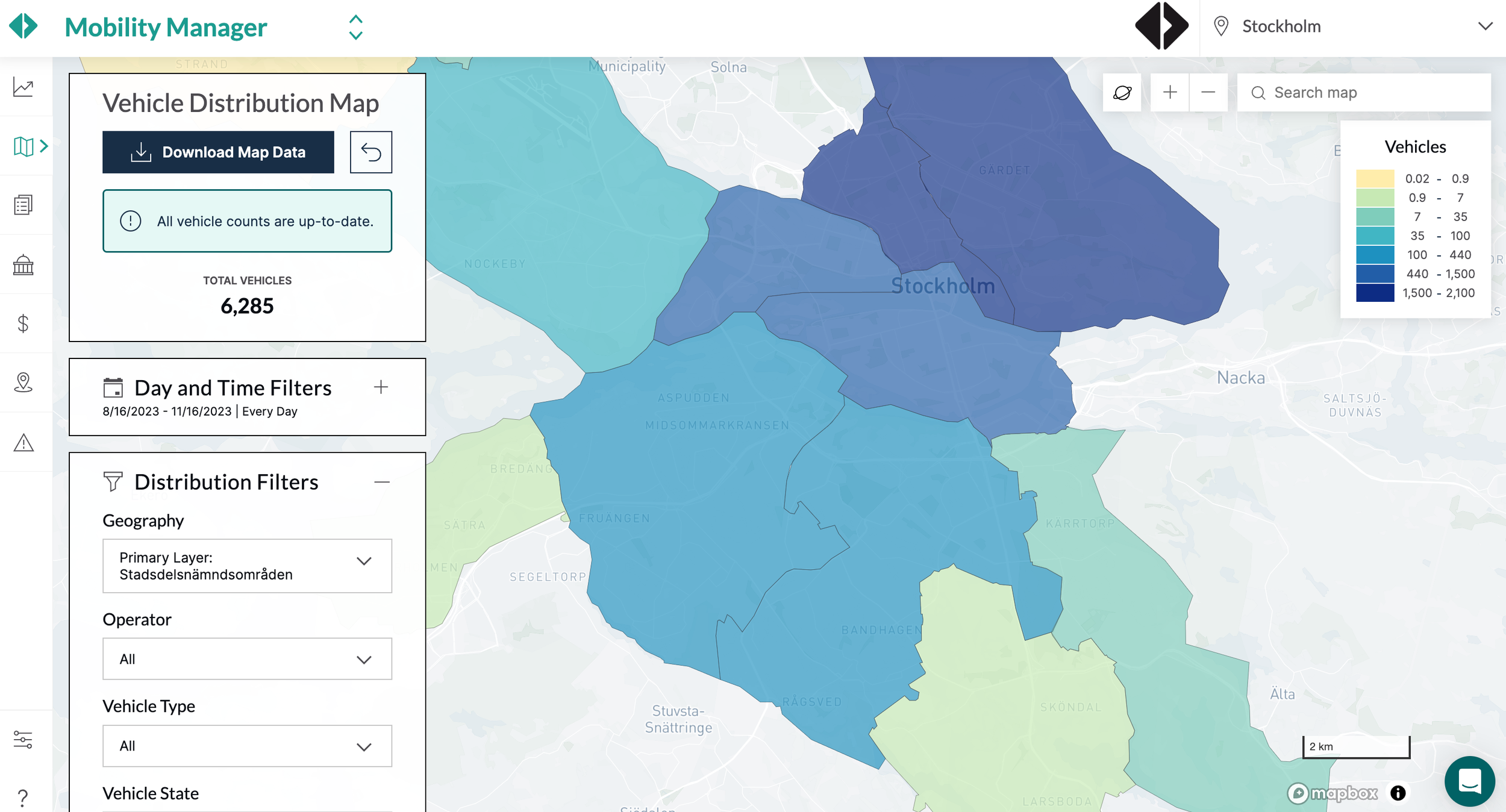Expand the Day and Time Filters section
Screen dimensions: 1506x812
coord(381,387)
